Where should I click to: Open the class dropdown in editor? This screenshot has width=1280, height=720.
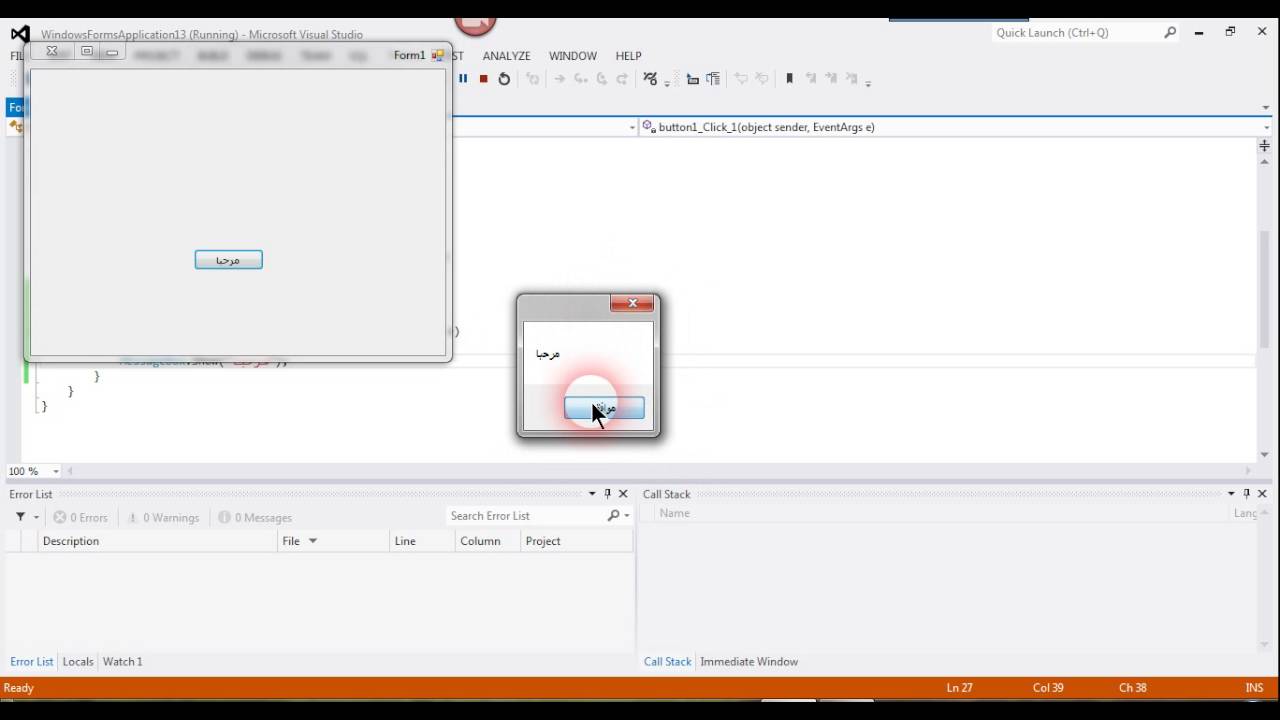pyautogui.click(x=632, y=127)
